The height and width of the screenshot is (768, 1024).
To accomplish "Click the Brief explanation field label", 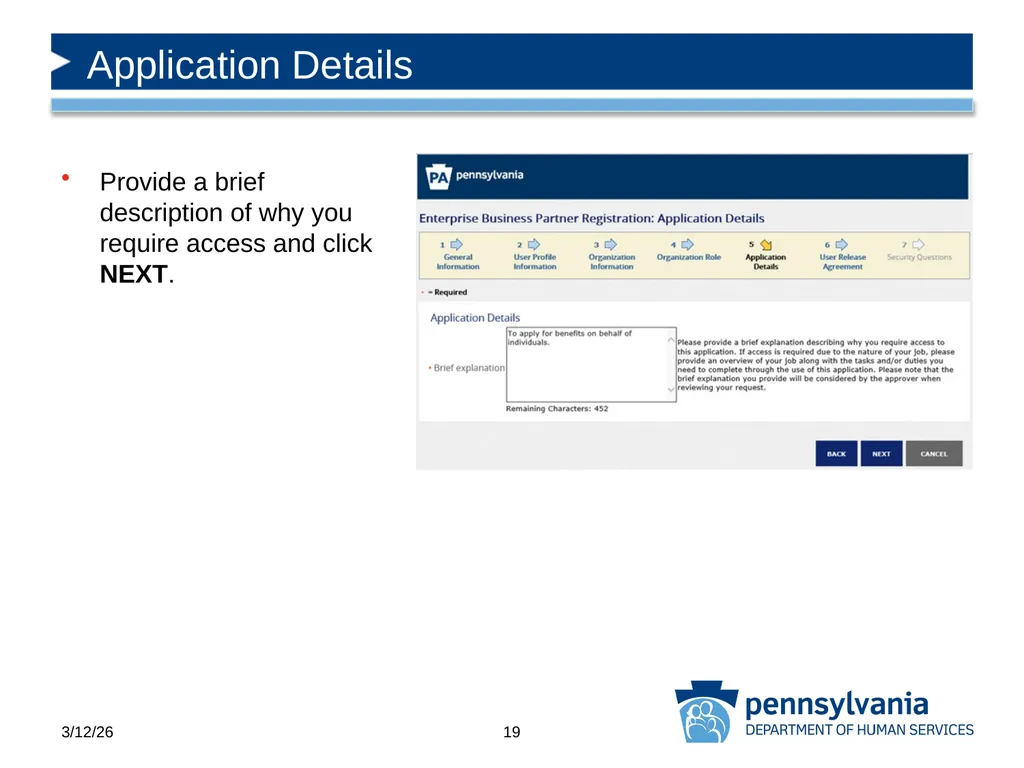I will click(x=469, y=368).
